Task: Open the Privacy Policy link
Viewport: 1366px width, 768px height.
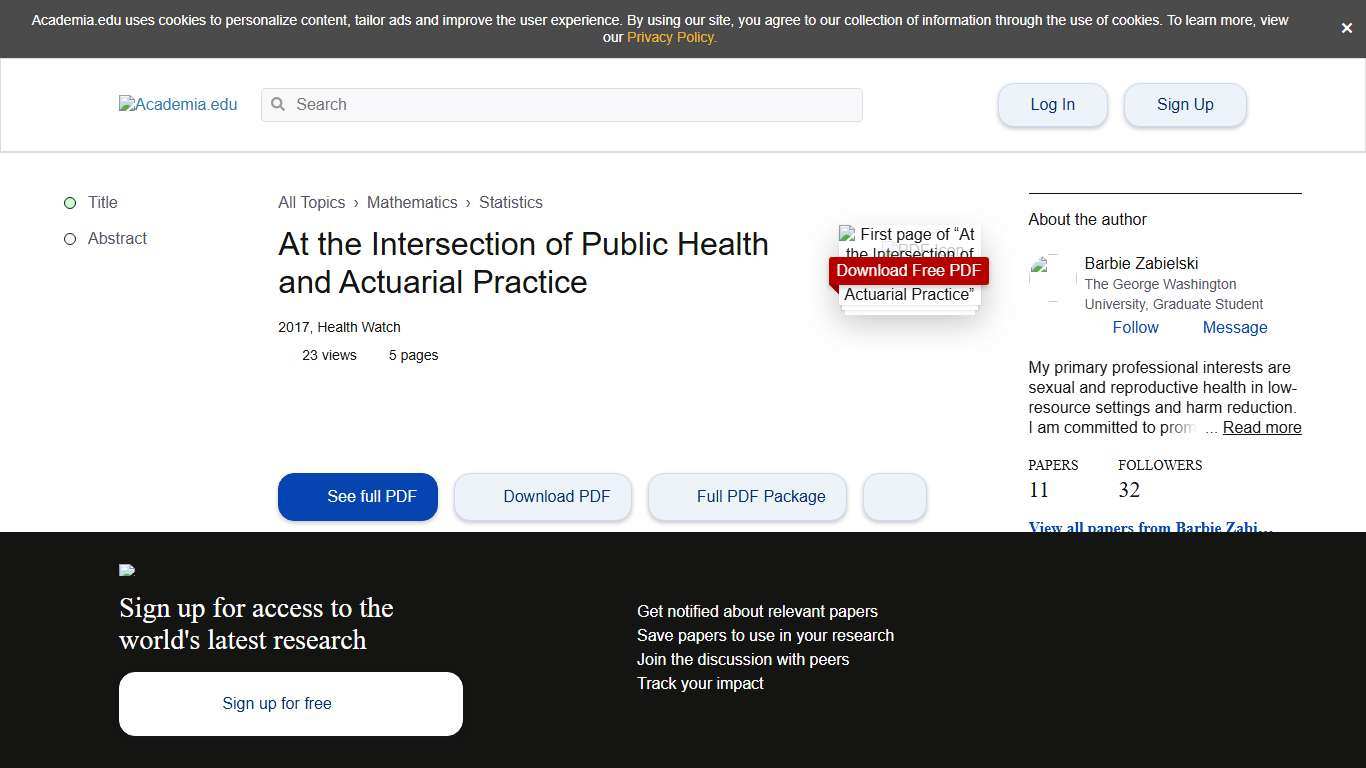Action: tap(671, 37)
